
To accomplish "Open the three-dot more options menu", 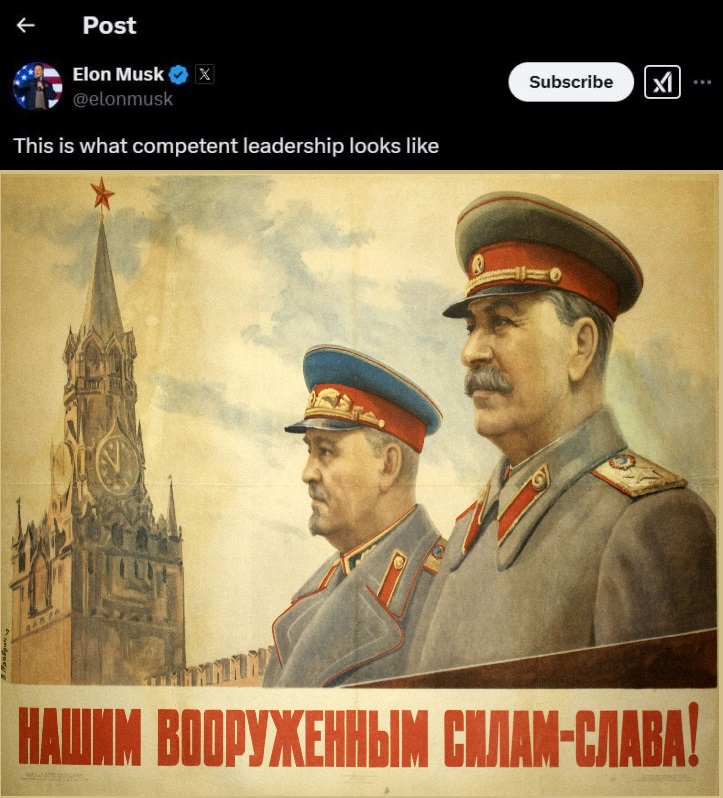I will coord(702,82).
